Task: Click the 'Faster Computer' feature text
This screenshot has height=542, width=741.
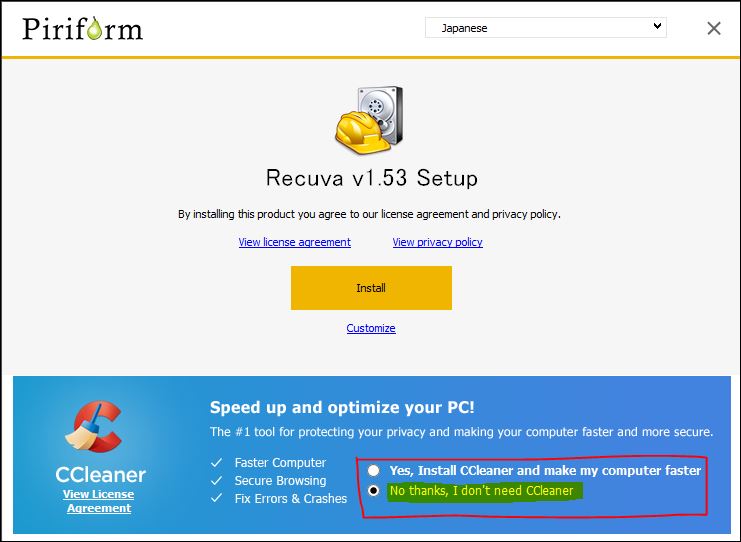Action: click(x=280, y=463)
